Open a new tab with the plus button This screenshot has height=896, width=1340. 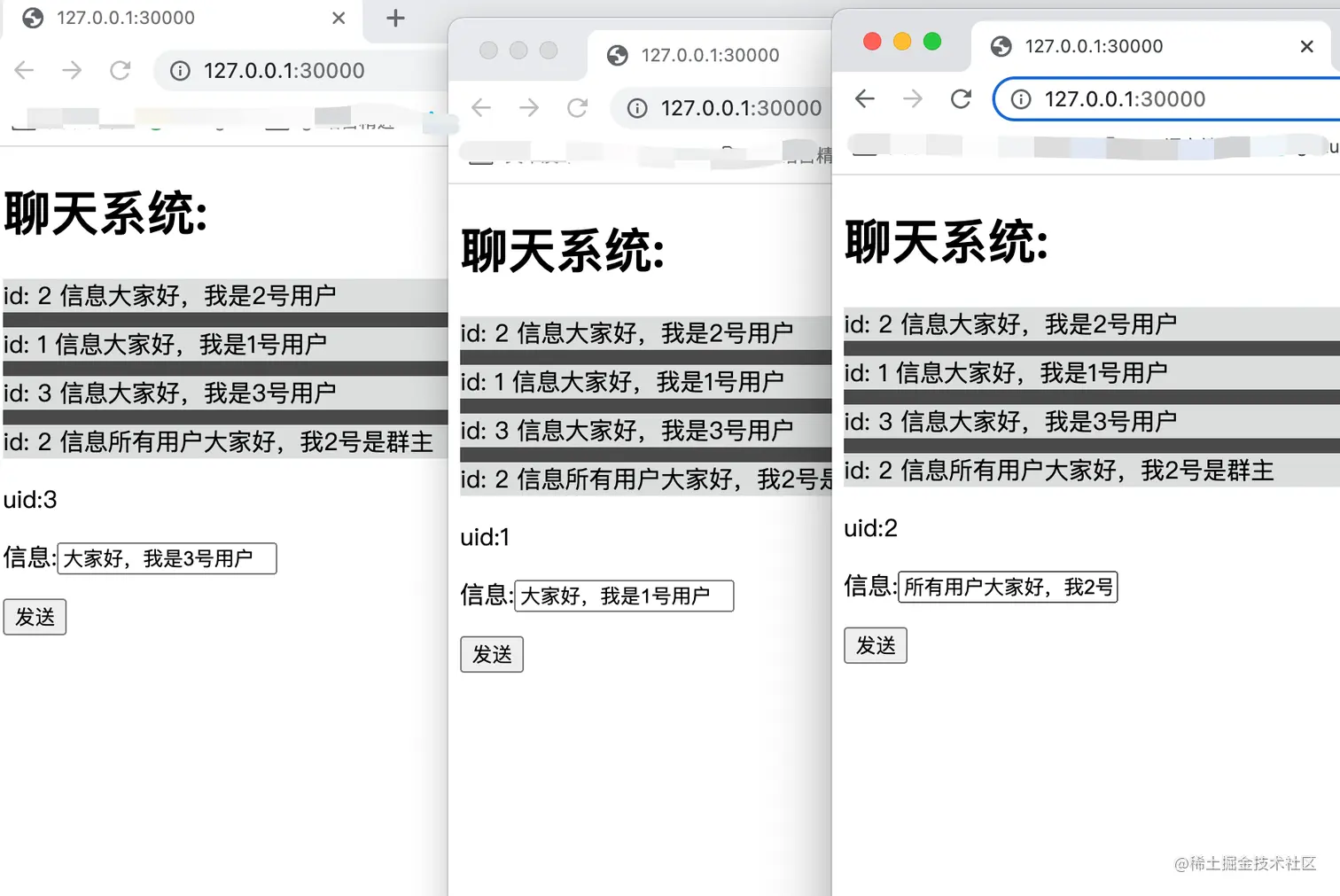(x=394, y=18)
